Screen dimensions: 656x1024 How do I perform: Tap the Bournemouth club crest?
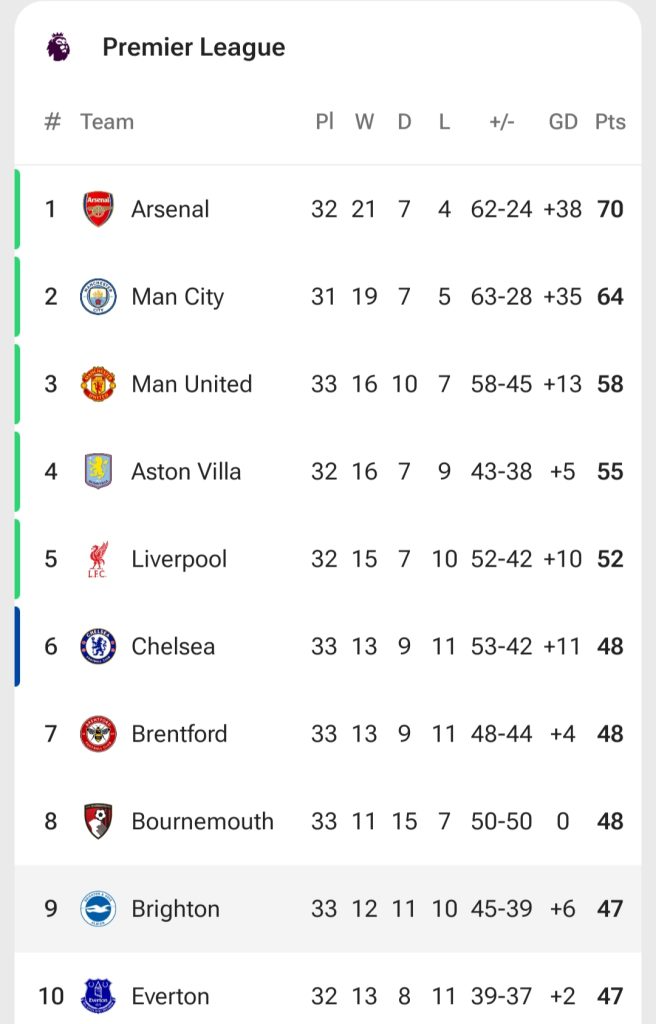click(98, 821)
